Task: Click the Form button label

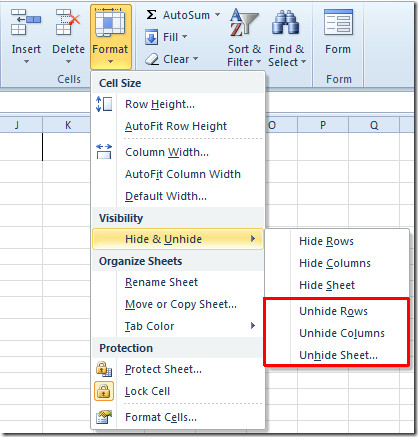Action: coord(338,49)
